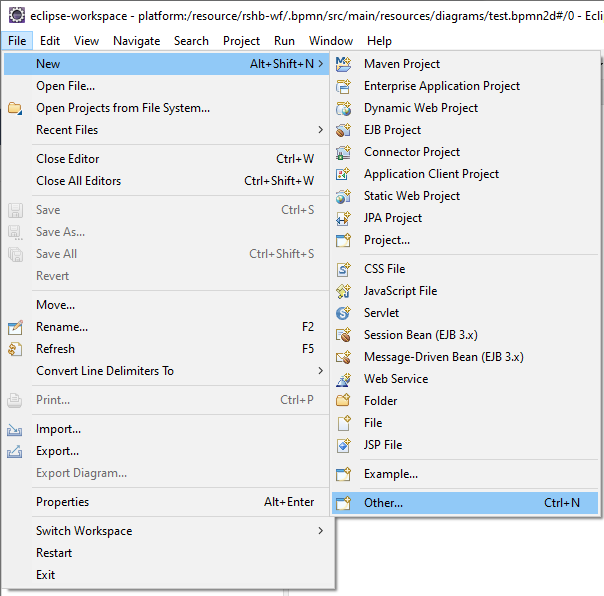The height and width of the screenshot is (596, 604).
Task: Click the Enterprise Application Project icon
Action: (343, 86)
